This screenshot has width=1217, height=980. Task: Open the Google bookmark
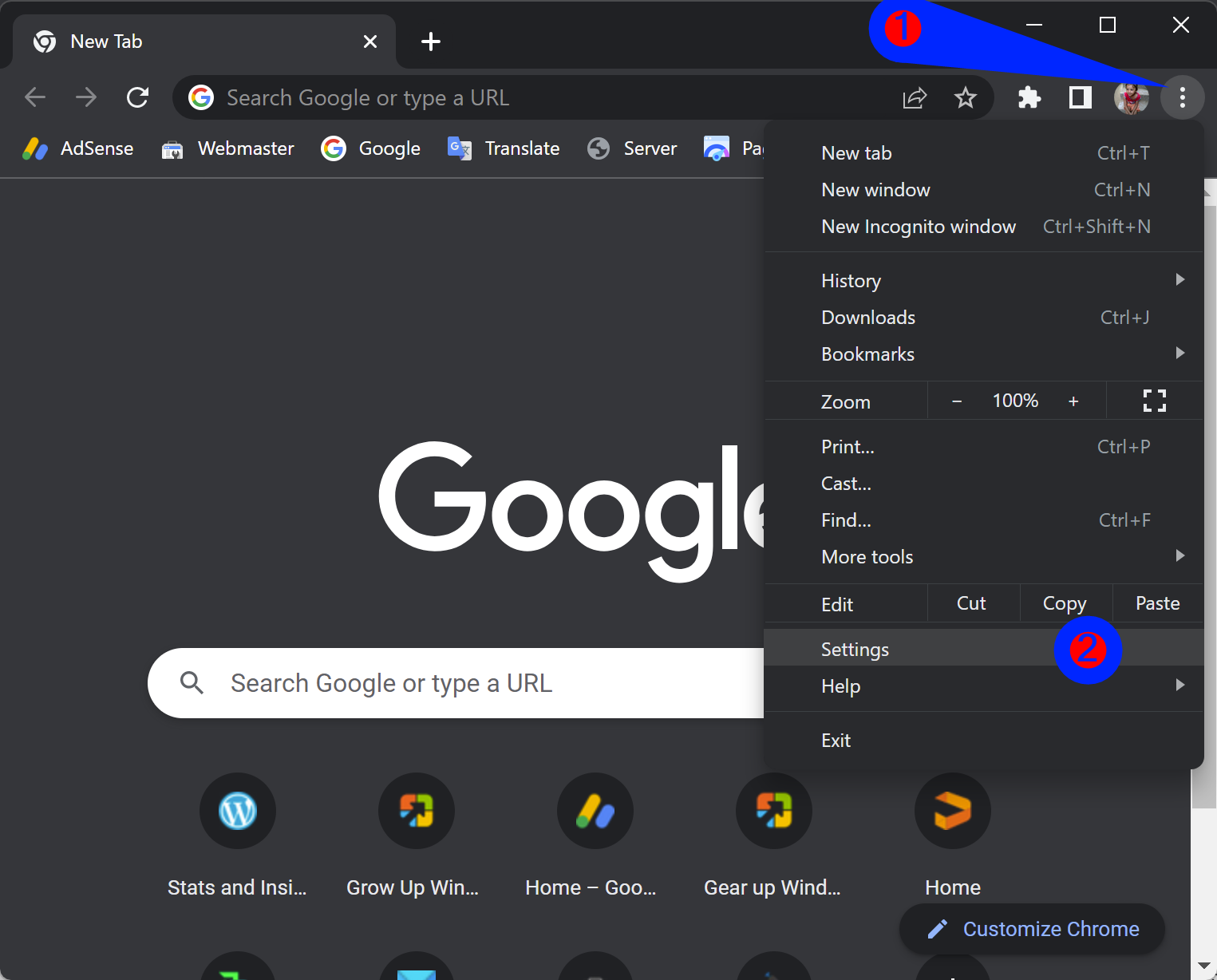tap(370, 148)
